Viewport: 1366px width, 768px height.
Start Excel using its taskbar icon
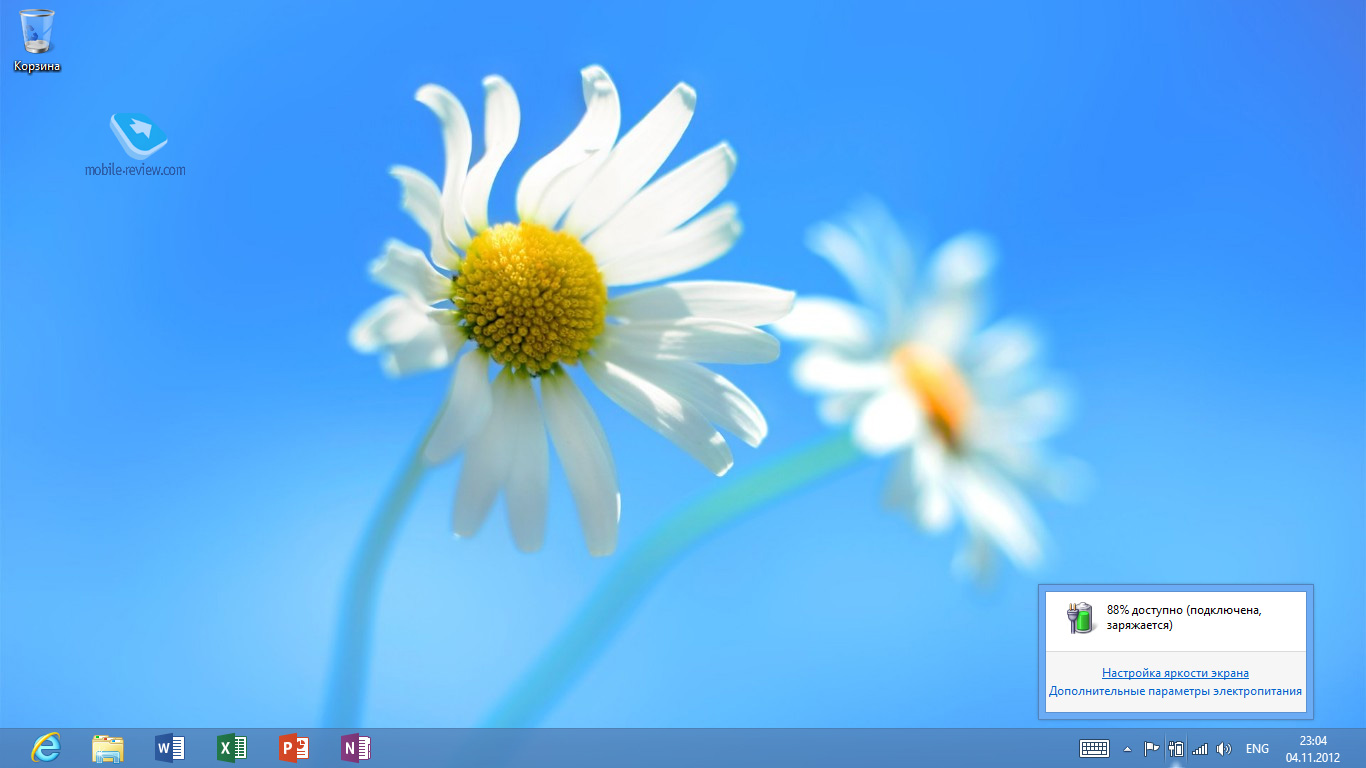232,748
